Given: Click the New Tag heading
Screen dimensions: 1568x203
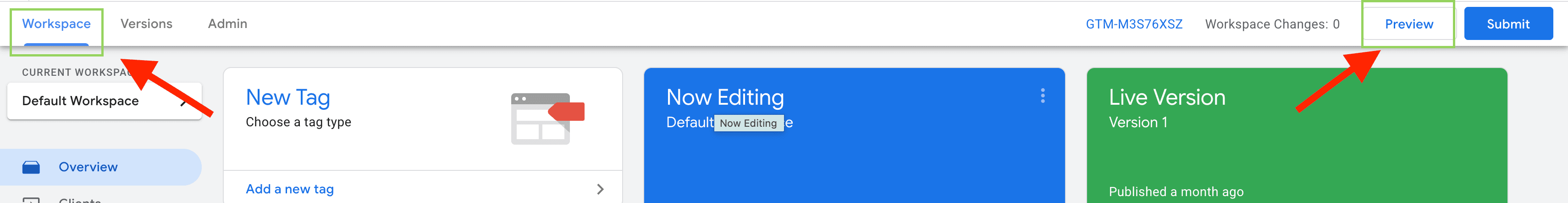Looking at the screenshot, I should pyautogui.click(x=287, y=97).
